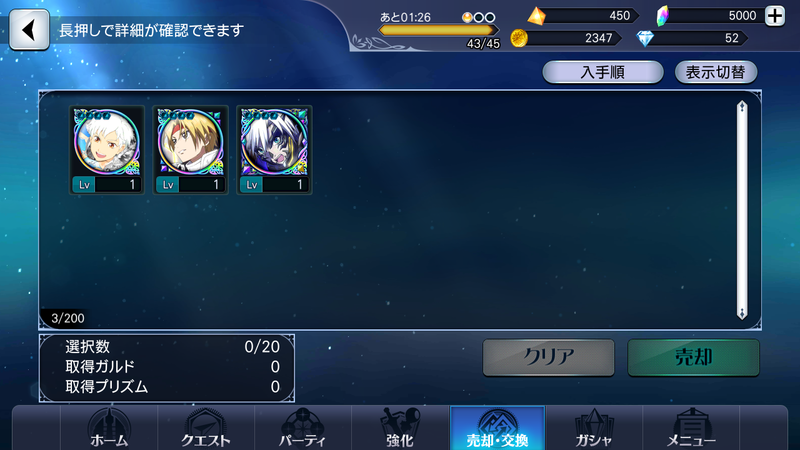Open the クエスト quest tab

pos(206,429)
